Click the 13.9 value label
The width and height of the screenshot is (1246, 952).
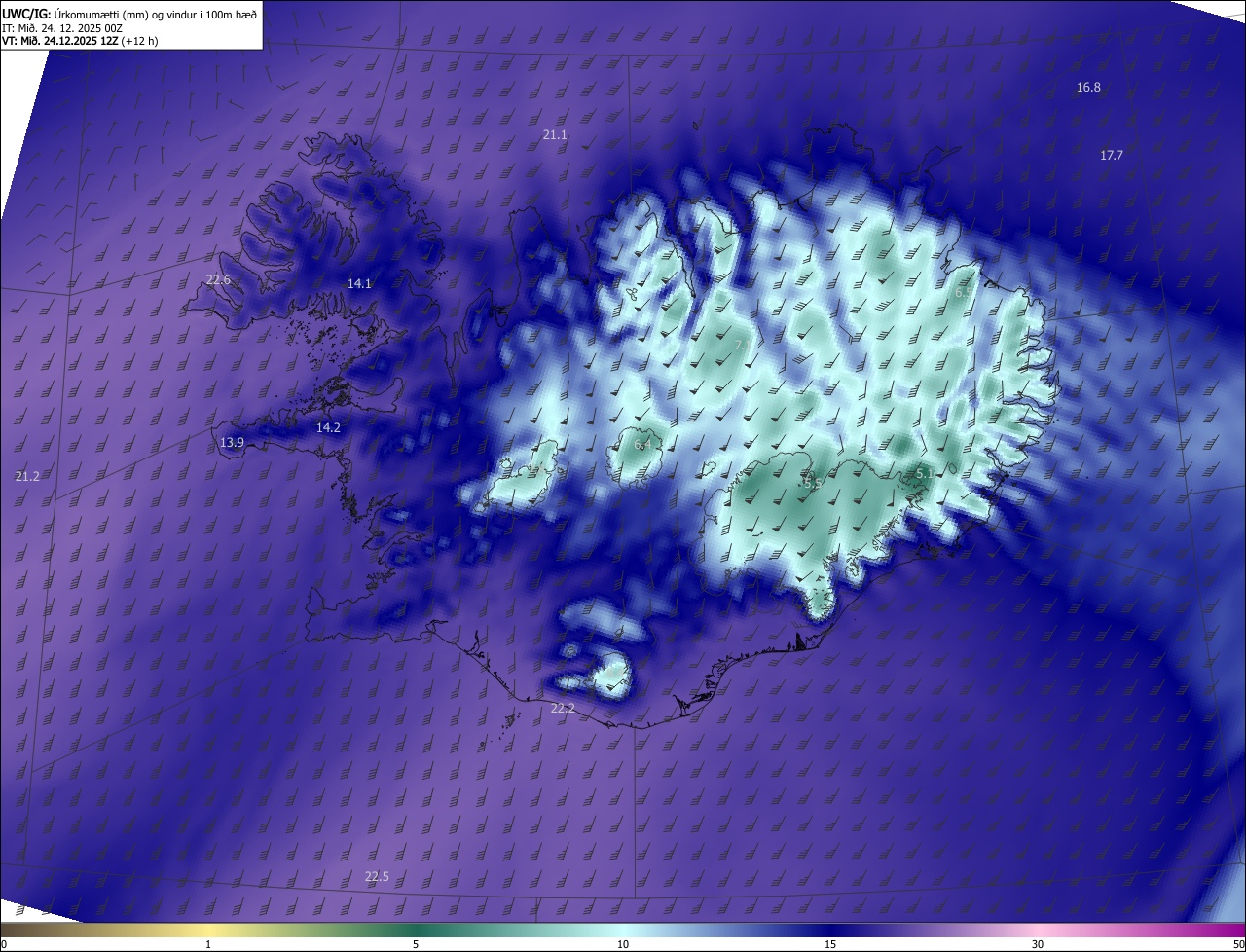pos(232,443)
